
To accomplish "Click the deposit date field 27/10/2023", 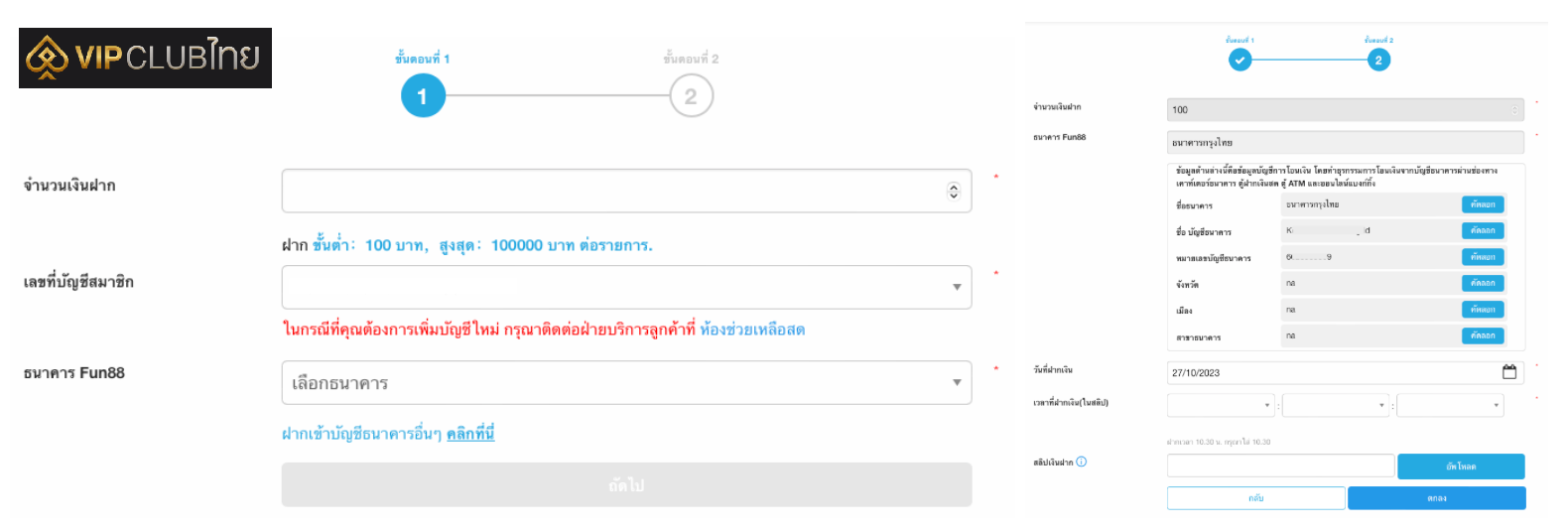I will click(1345, 372).
